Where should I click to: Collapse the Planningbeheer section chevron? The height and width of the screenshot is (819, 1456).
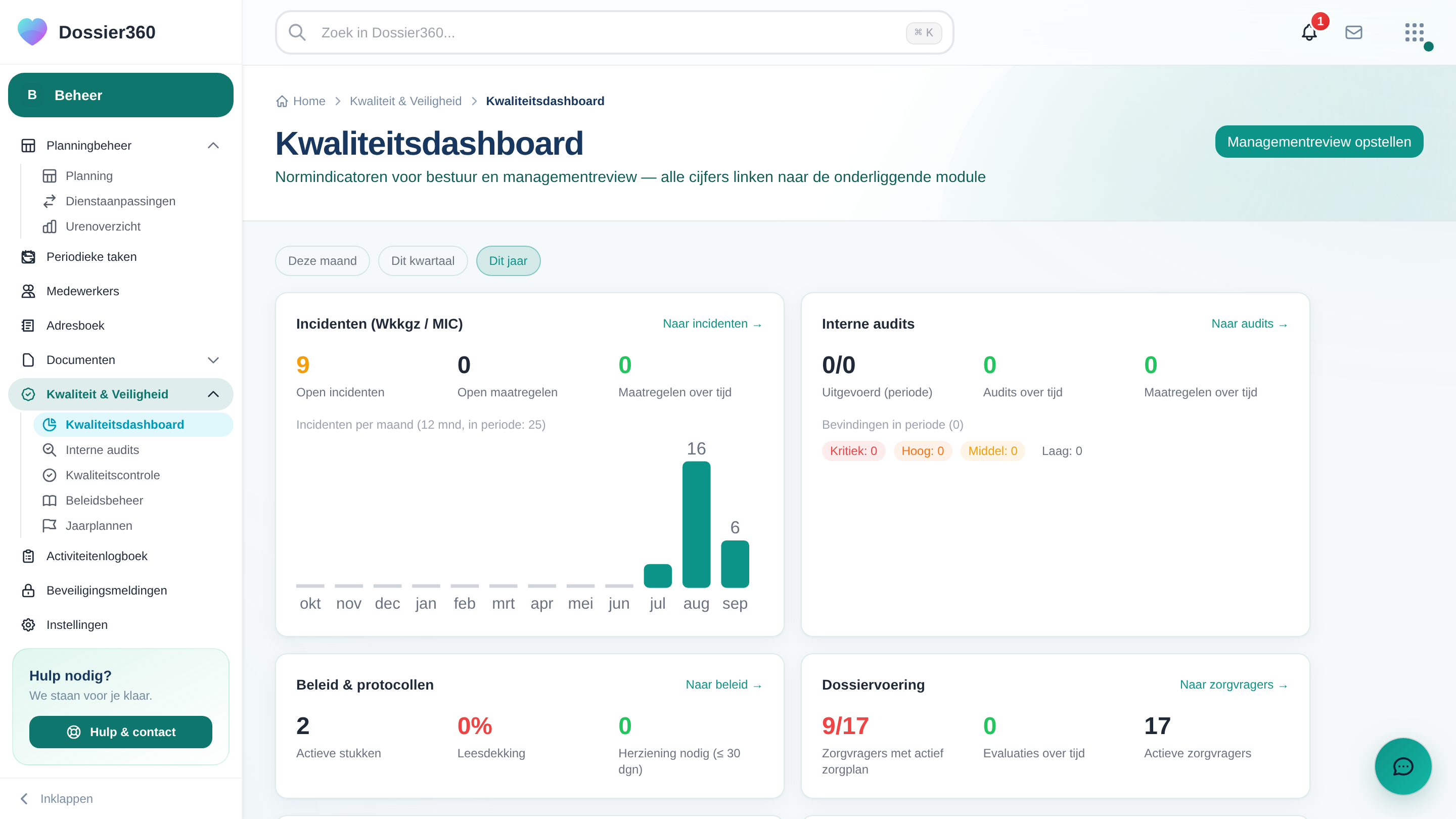point(213,146)
